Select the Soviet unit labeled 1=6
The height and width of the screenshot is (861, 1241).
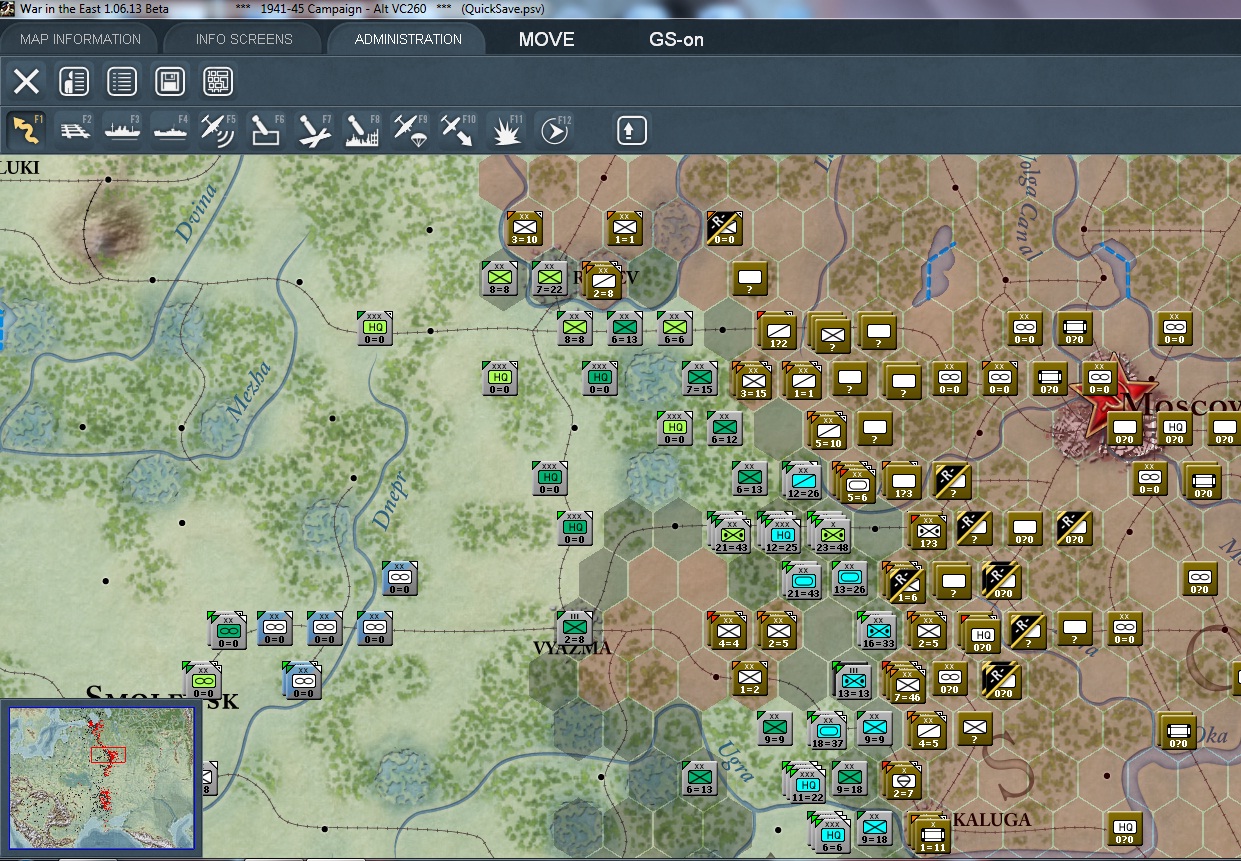905,583
